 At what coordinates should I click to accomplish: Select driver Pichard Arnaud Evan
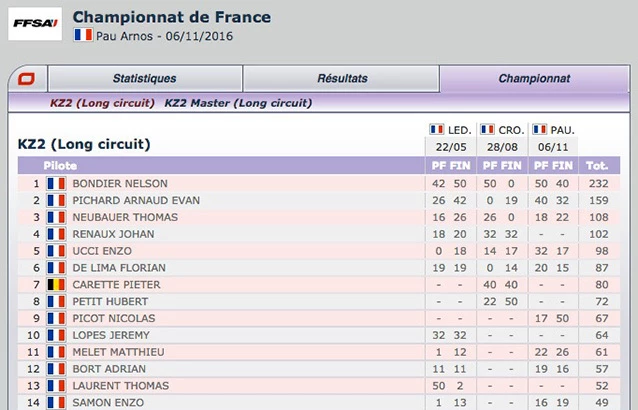(136, 201)
